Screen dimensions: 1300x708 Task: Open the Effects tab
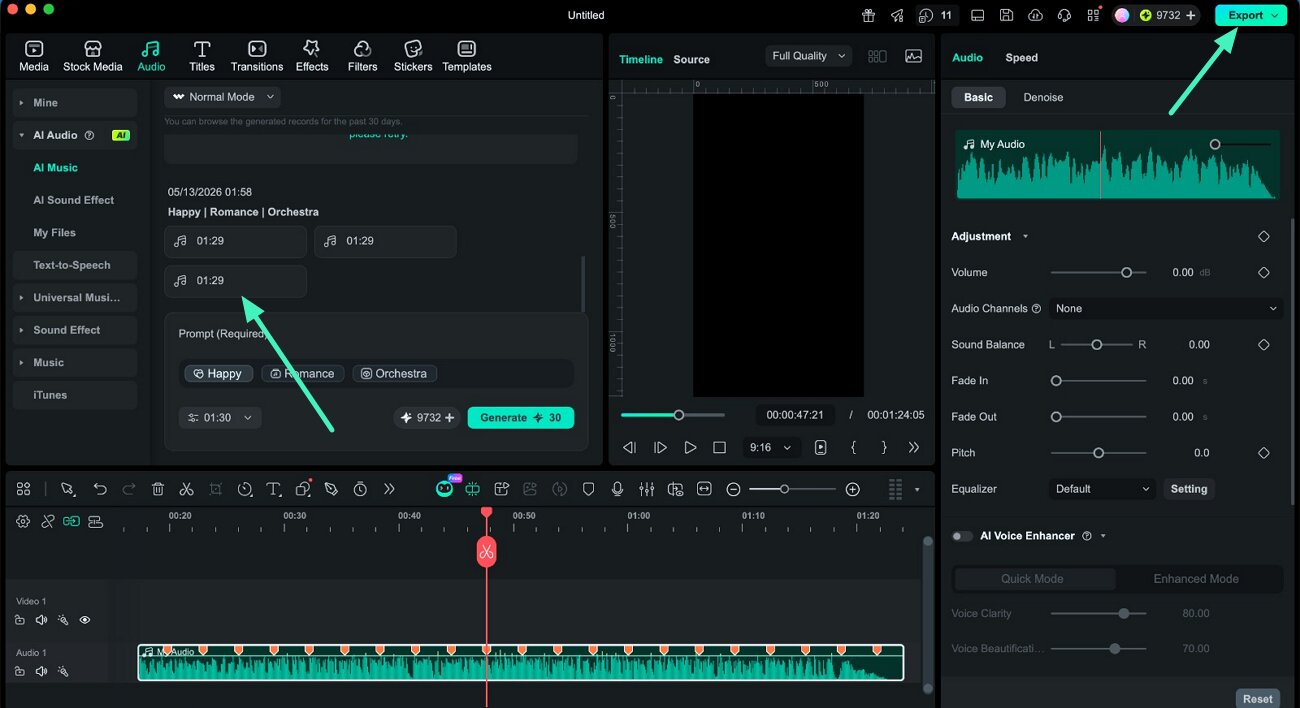coord(312,56)
